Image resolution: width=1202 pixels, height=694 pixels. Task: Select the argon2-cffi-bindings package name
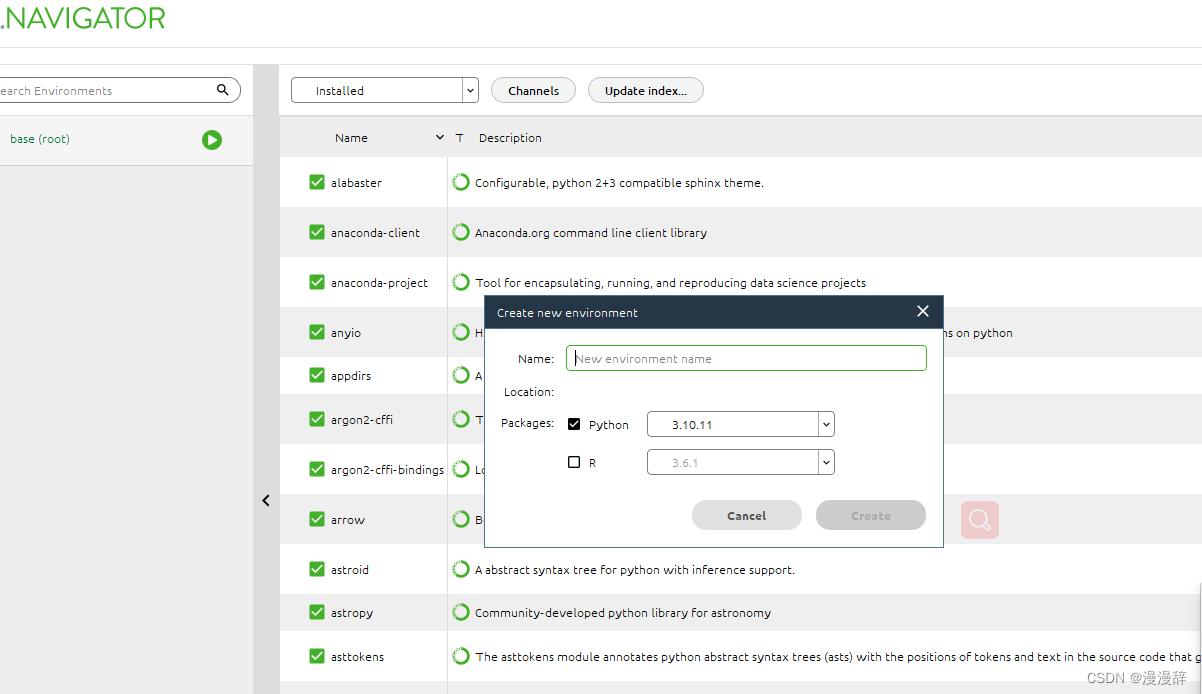[x=387, y=470]
